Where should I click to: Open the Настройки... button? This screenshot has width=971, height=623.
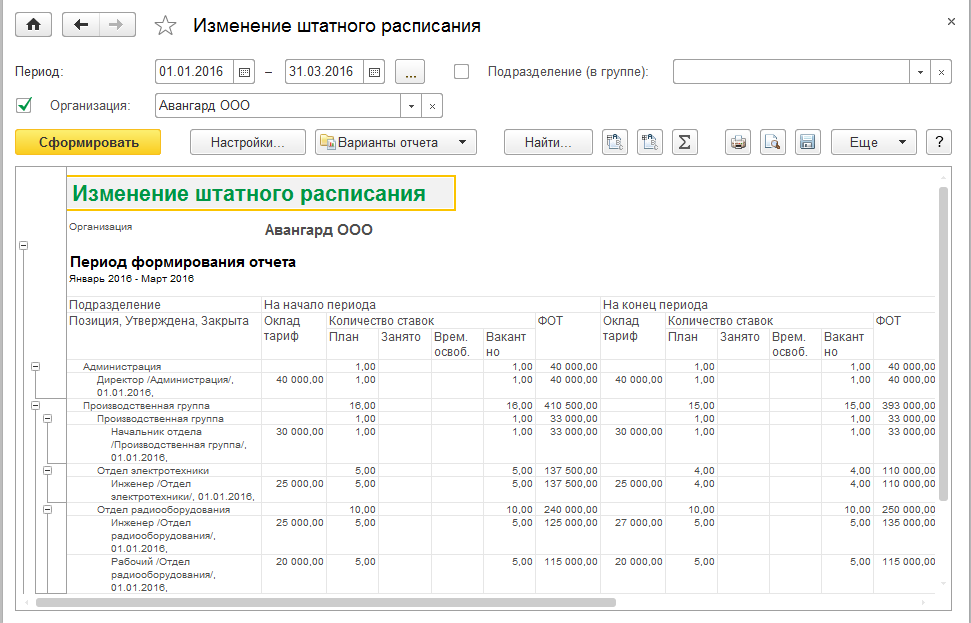(247, 142)
